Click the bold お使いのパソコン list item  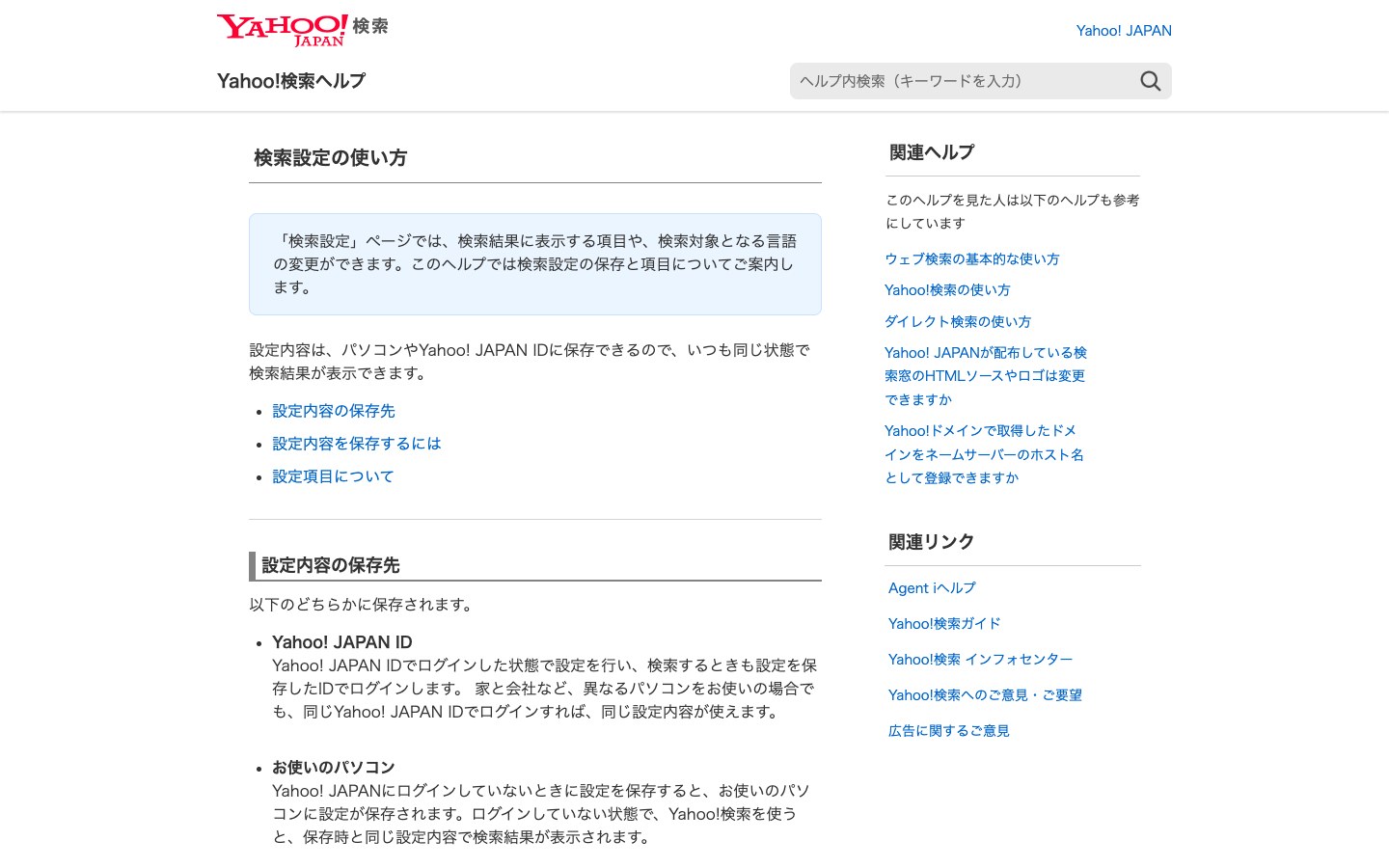click(334, 768)
